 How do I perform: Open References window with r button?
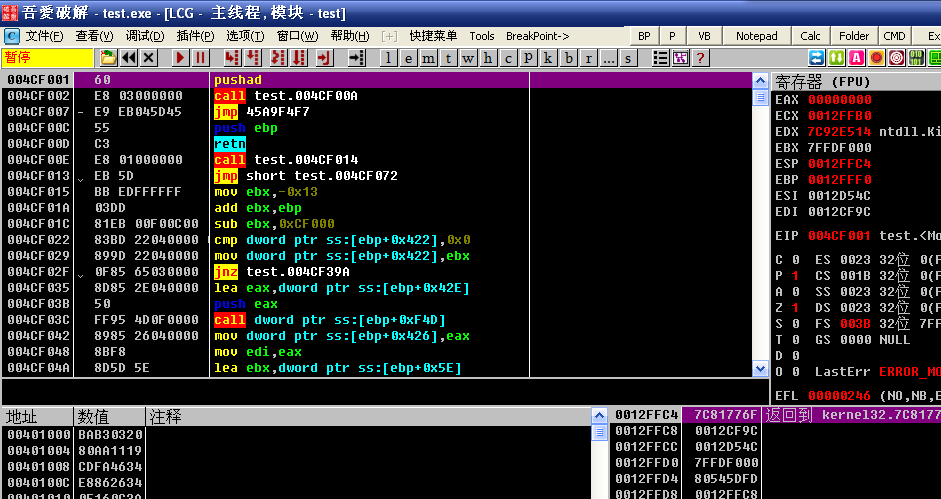589,58
